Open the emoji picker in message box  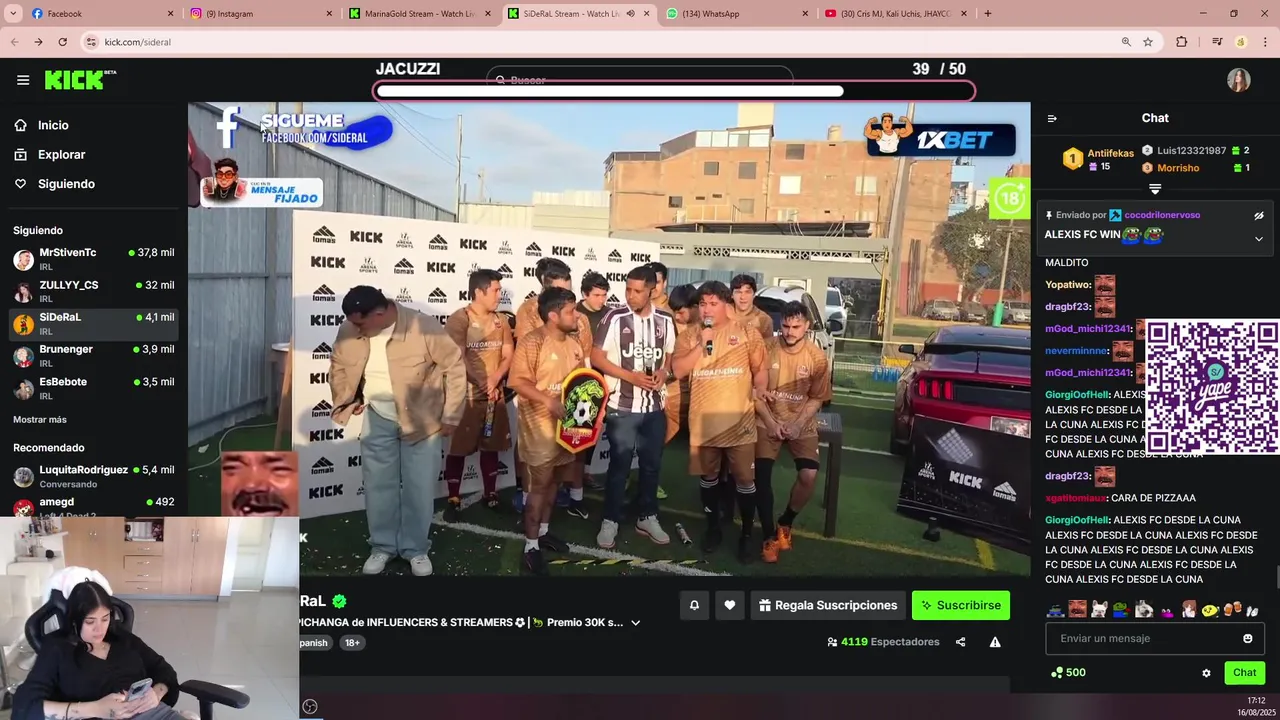(x=1247, y=638)
